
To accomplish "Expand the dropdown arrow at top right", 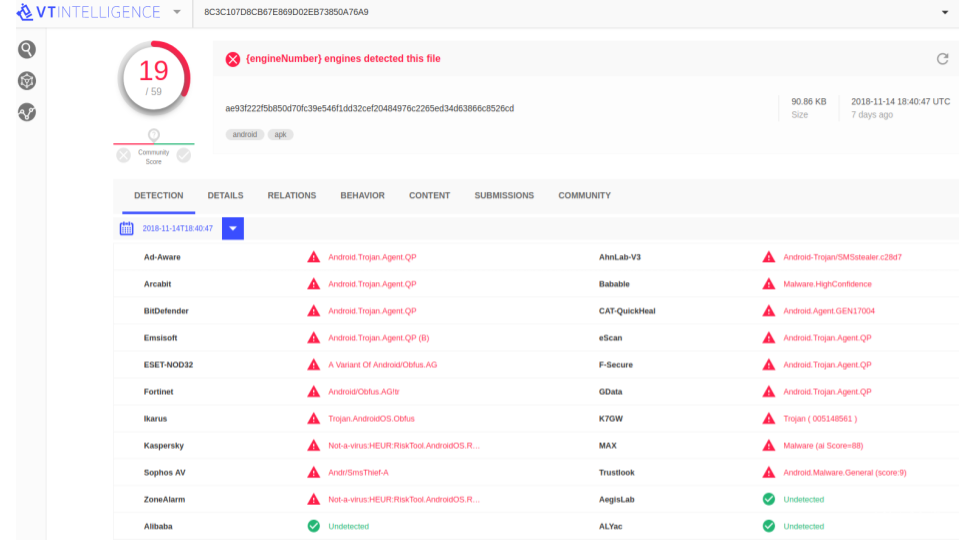I will pos(945,12).
